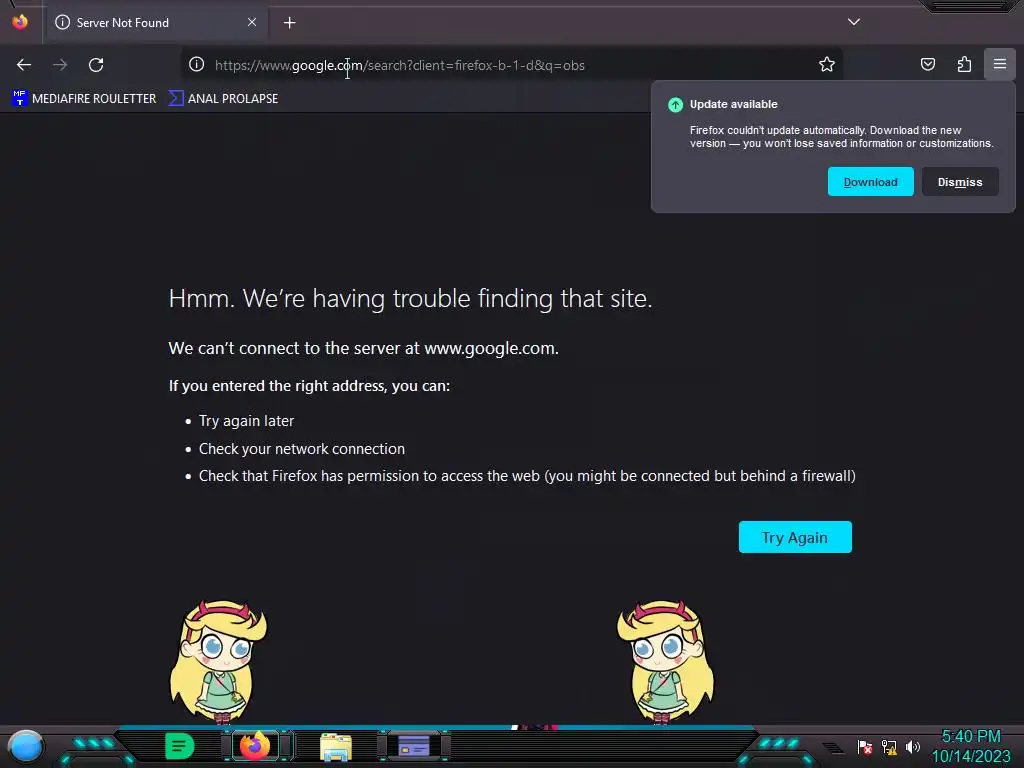Click the Firefox logo at top-left
This screenshot has height=768, width=1024.
point(20,22)
